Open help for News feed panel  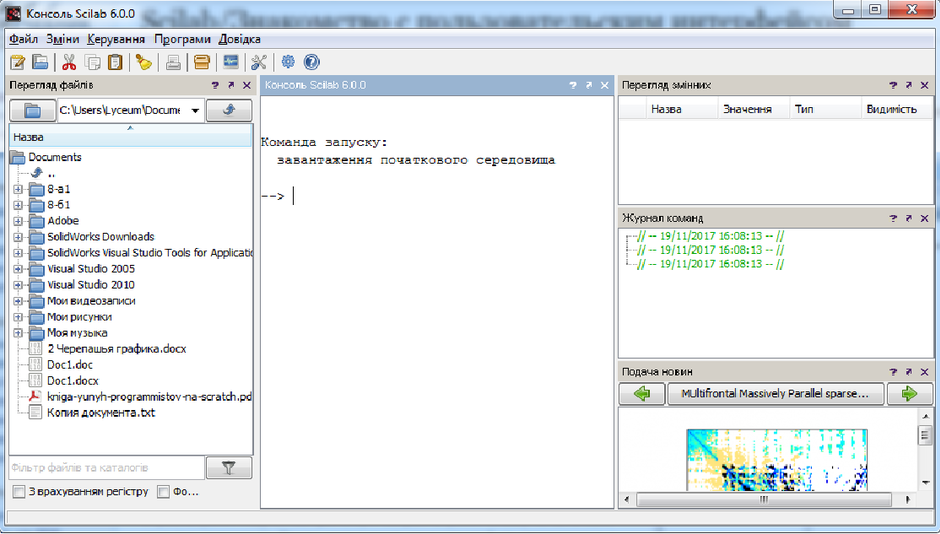(x=893, y=372)
